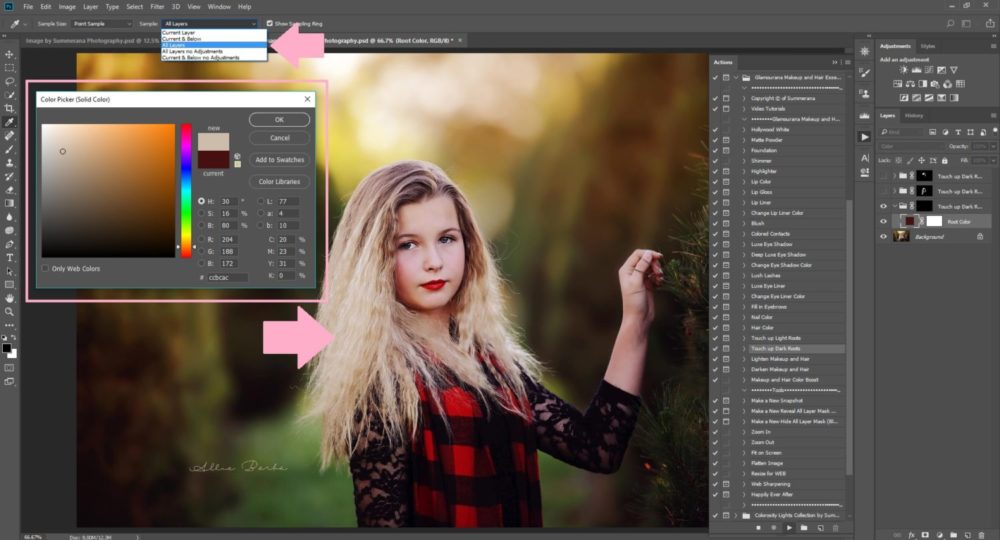Screen dimensions: 1000x540
Task: Open the Sample Size dropdown
Action: coord(101,24)
